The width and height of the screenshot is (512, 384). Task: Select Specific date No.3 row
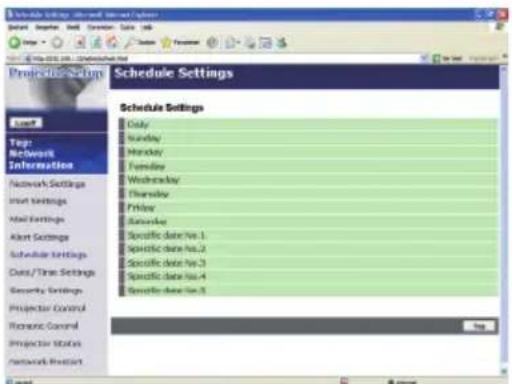pos(308,263)
